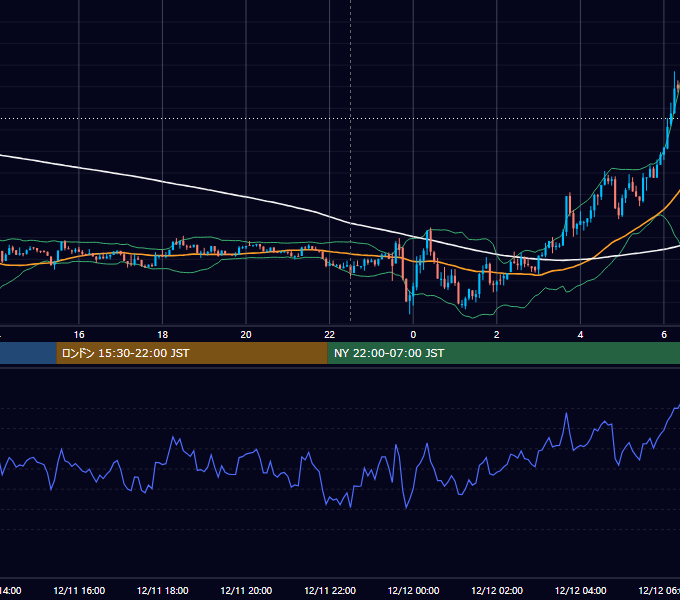Screen dimensions: 680x600
Task: Click the 0 hour axis label
Action: tap(413, 335)
